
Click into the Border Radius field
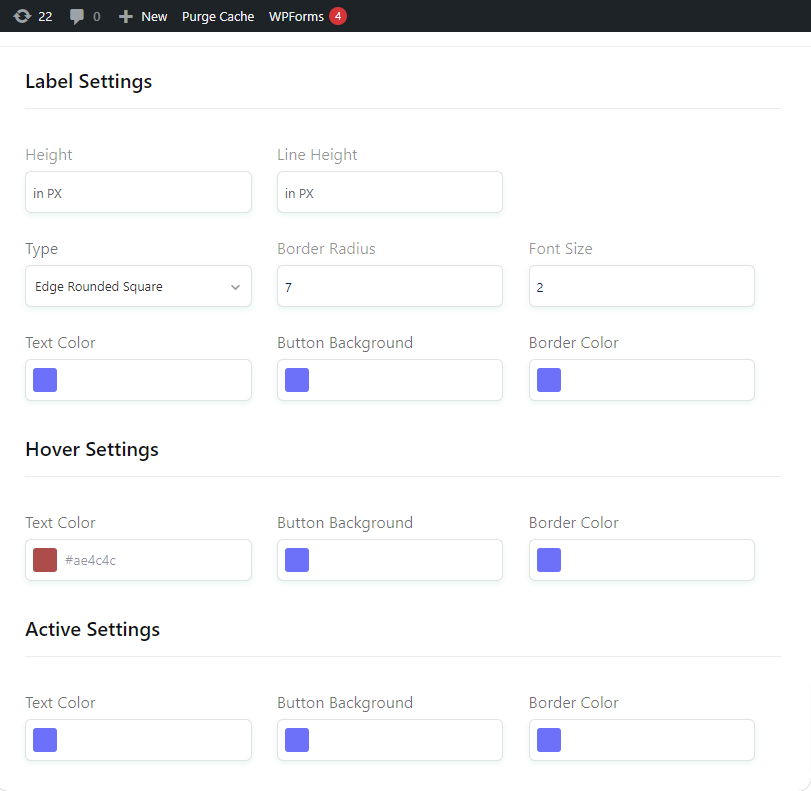389,286
